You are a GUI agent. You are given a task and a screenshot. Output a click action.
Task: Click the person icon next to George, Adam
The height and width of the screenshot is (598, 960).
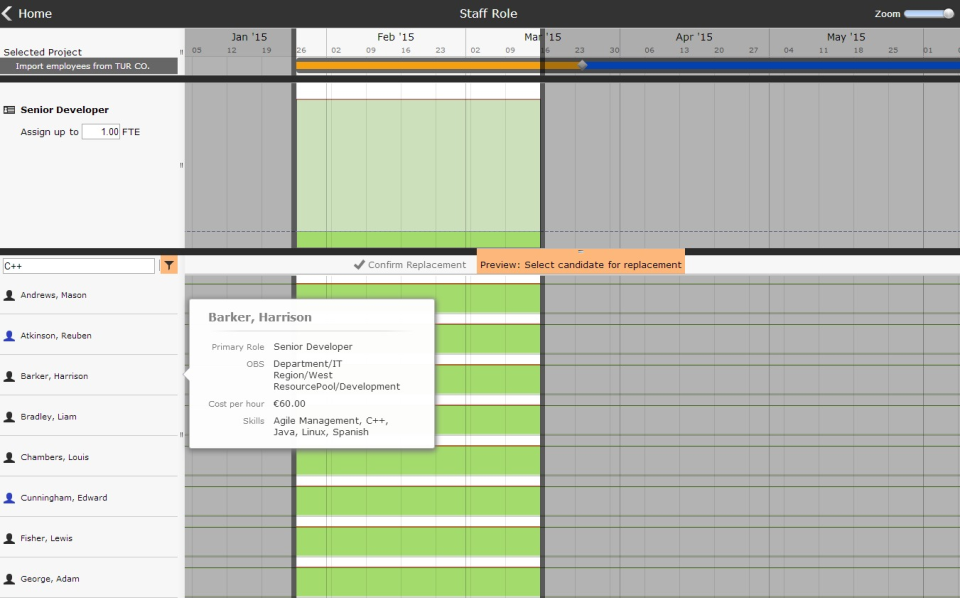(9, 578)
